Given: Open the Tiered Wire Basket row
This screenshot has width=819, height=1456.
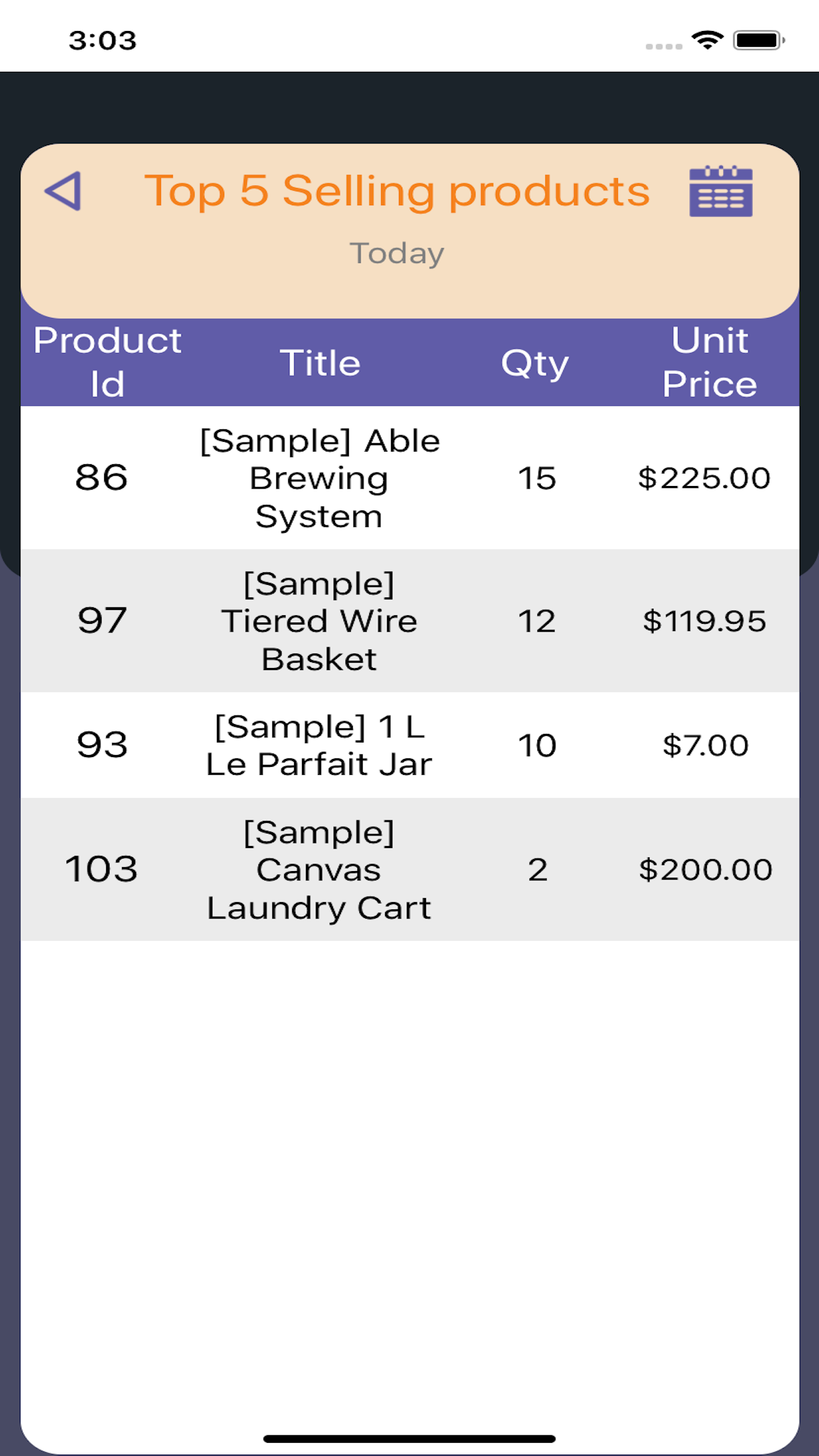Looking at the screenshot, I should 320,621.
